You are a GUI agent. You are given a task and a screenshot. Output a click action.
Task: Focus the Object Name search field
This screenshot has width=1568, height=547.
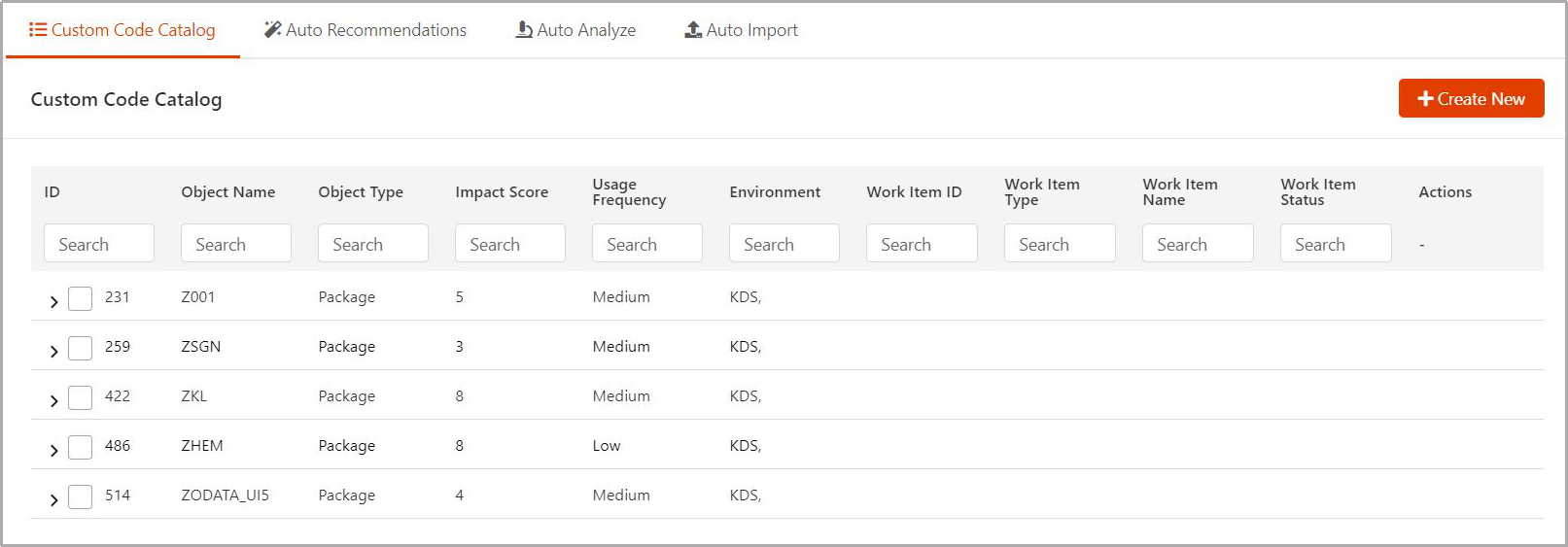pyautogui.click(x=236, y=243)
